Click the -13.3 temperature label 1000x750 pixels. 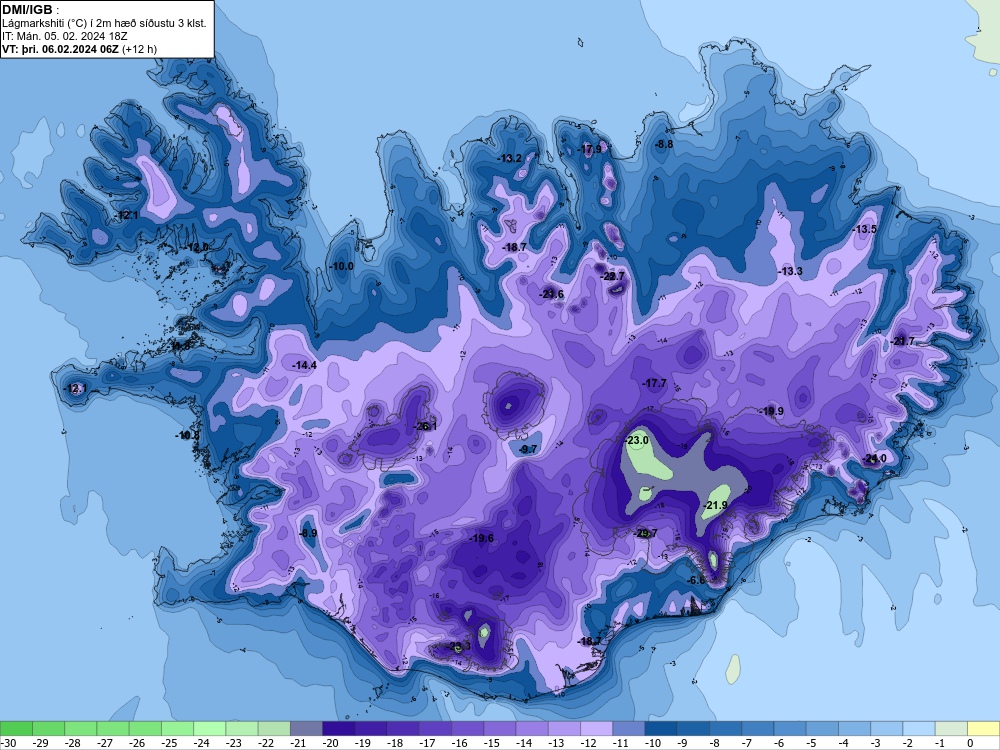790,271
